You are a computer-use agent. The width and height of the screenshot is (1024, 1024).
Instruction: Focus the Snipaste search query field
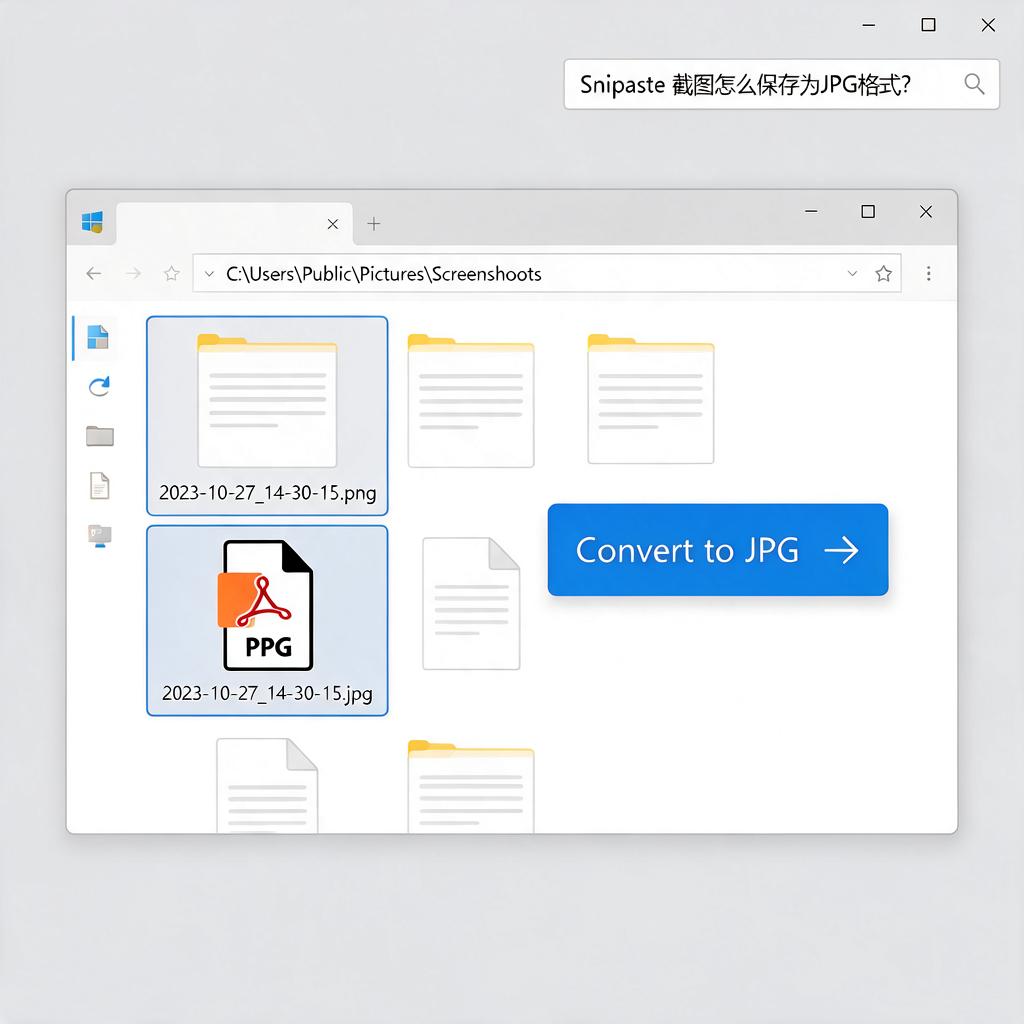[x=781, y=84]
